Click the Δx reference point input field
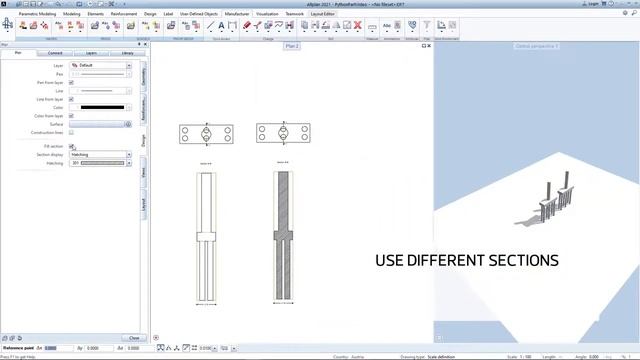The image size is (640, 360). [x=58, y=348]
